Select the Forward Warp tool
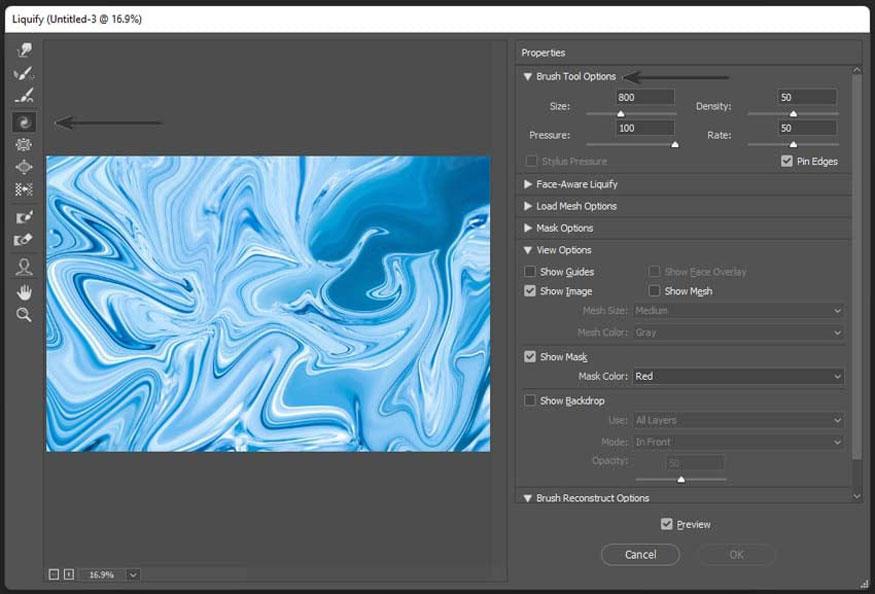Viewport: 875px width, 594px height. point(24,51)
